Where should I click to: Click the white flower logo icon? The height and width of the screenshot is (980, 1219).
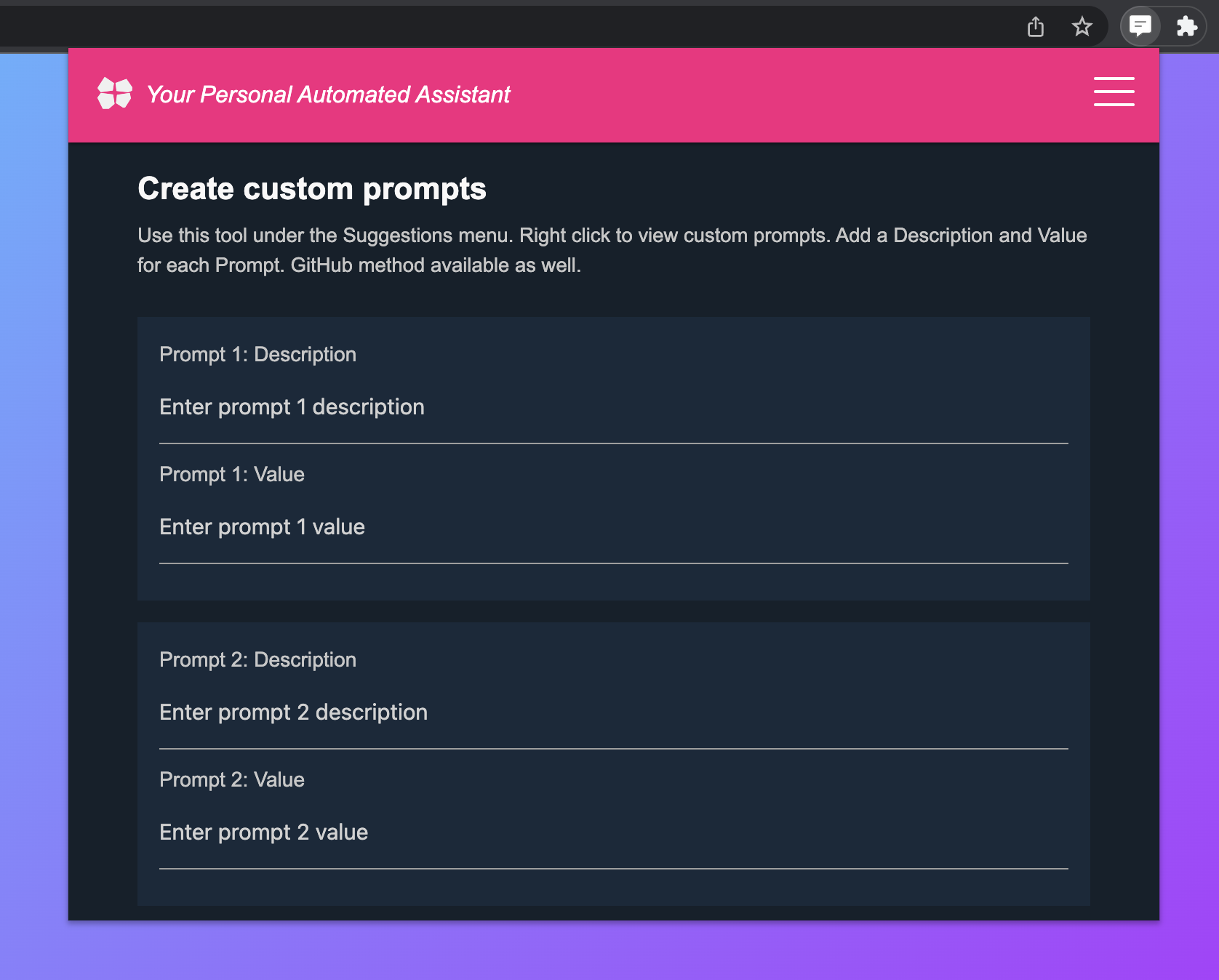point(115,93)
